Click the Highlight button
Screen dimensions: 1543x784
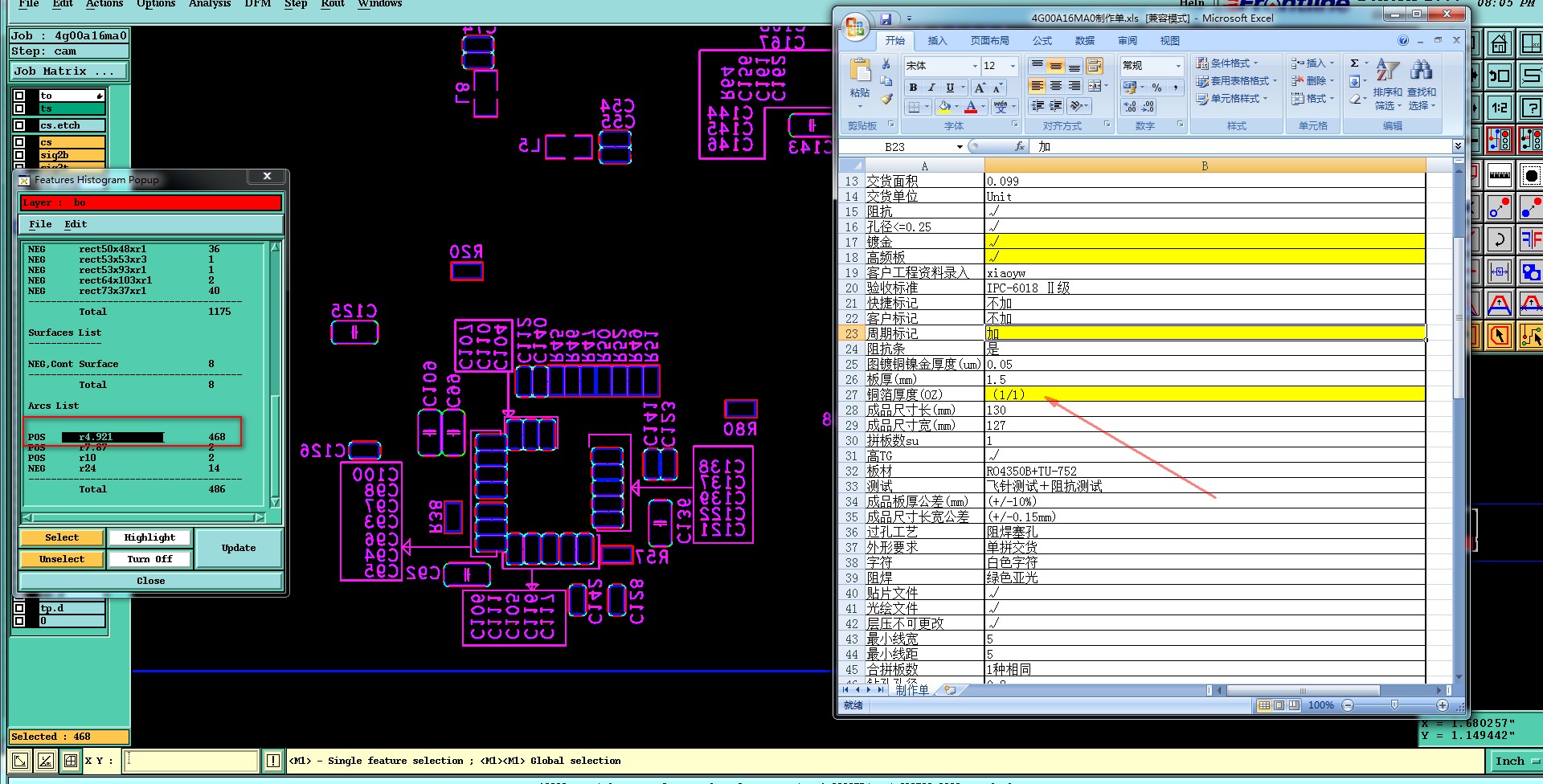click(149, 537)
